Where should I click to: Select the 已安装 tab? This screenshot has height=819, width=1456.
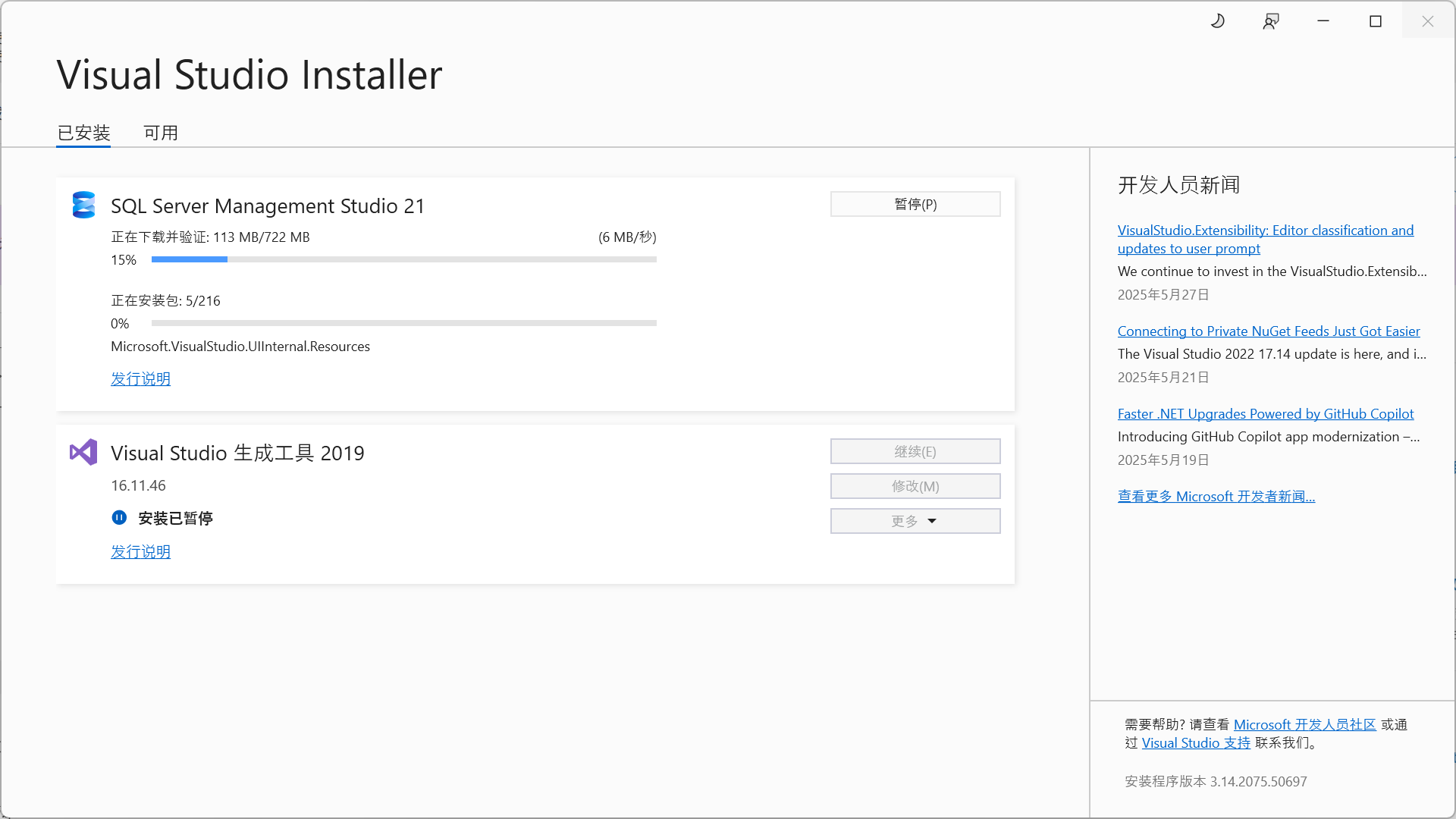coord(83,132)
